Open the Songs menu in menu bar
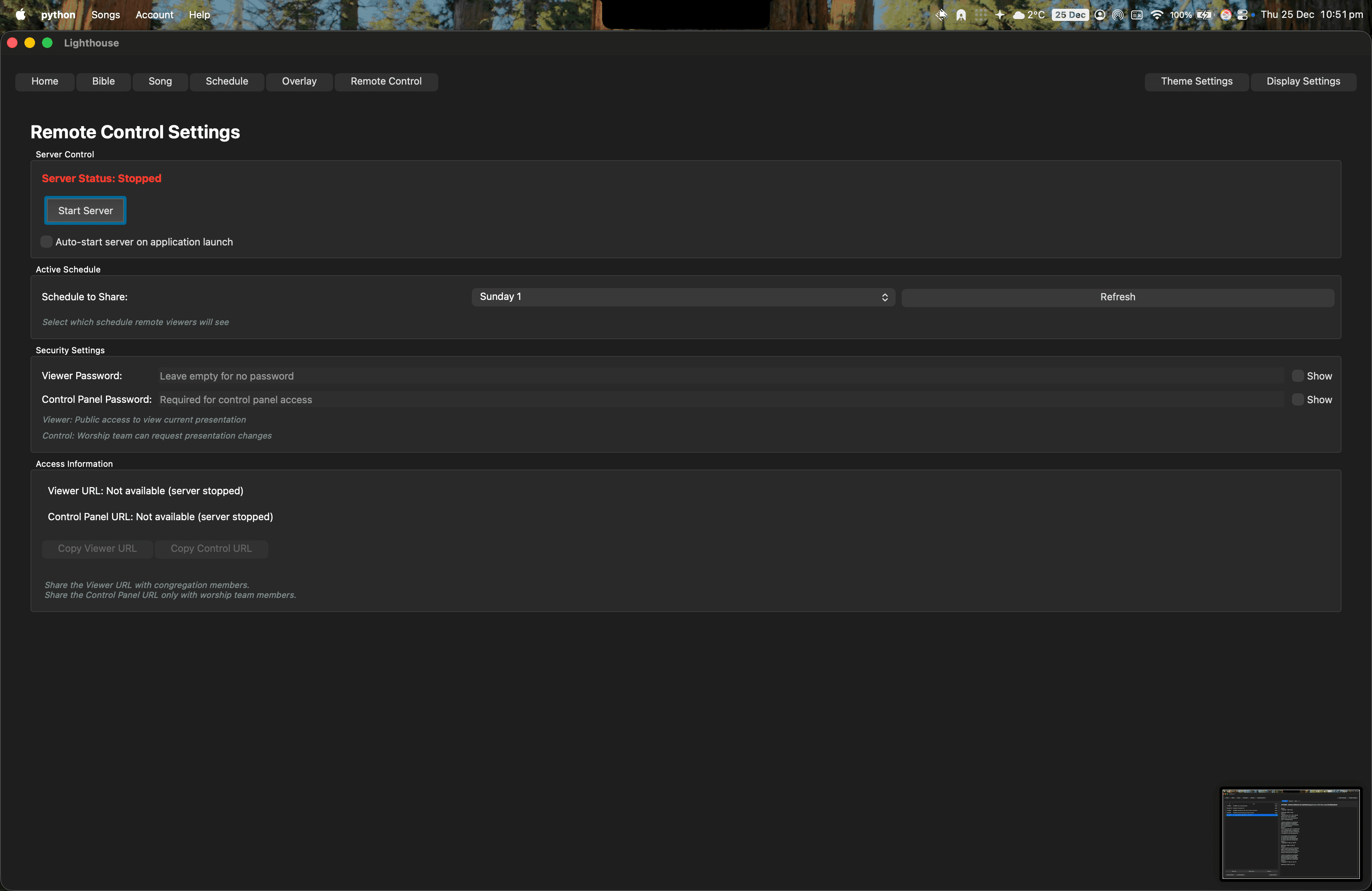The height and width of the screenshot is (891, 1372). 106,15
